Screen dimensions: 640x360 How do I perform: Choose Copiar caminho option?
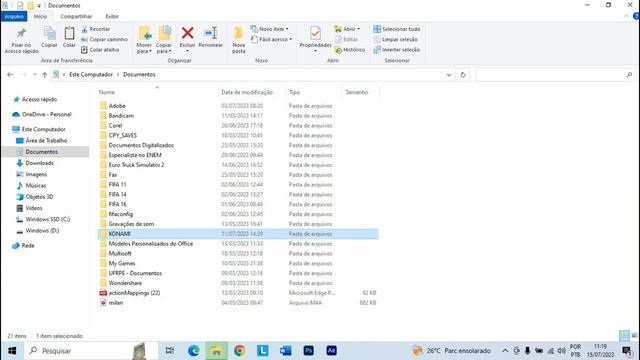(104, 39)
